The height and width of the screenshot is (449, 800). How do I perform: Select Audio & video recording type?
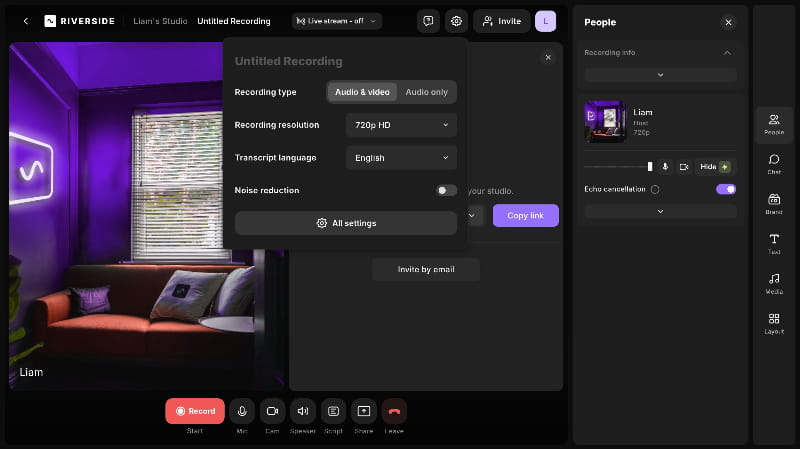(362, 92)
